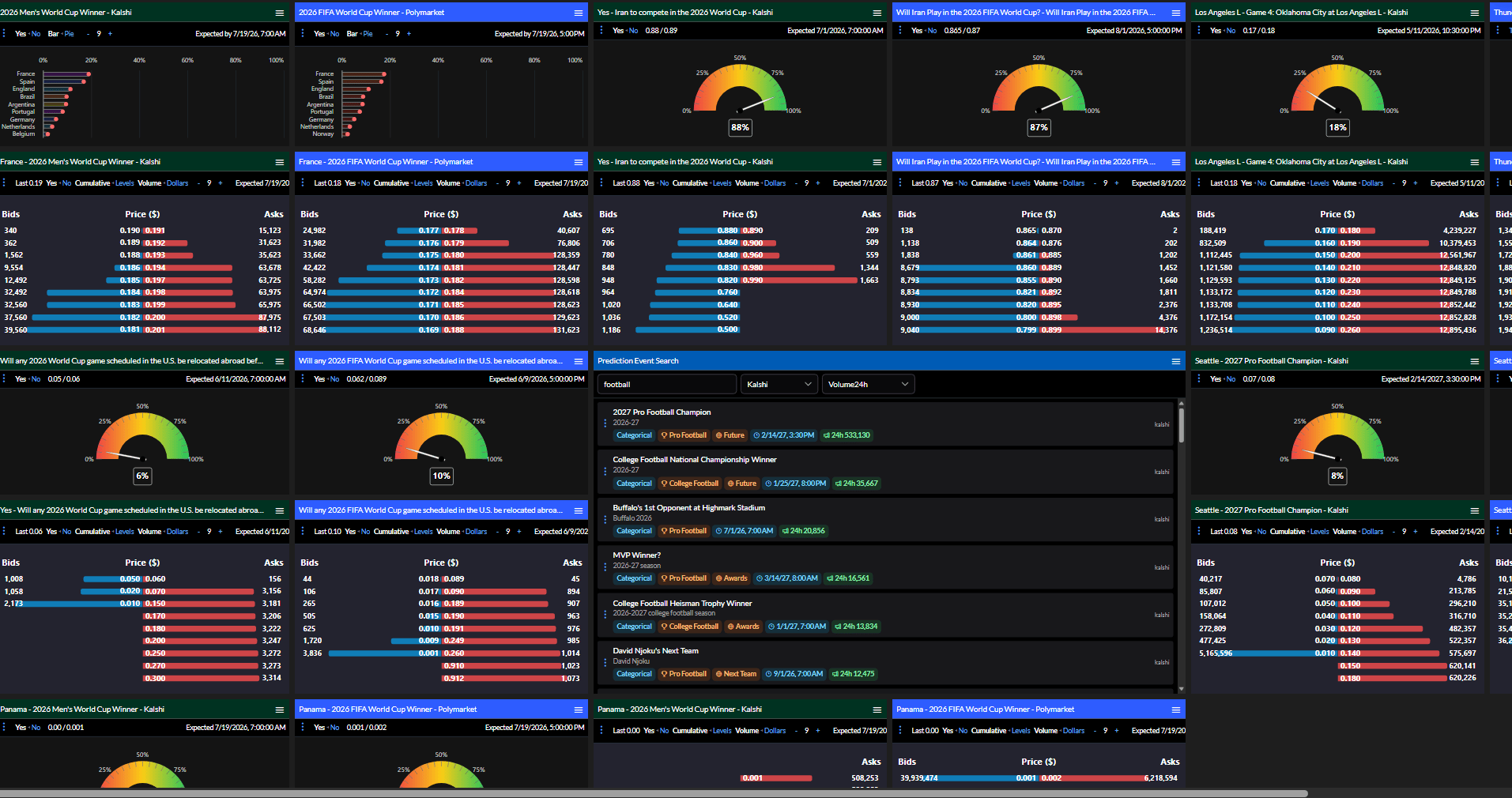
Task: Switch to Levels in Los Angeles L Game 4 order book
Action: [x=1320, y=183]
